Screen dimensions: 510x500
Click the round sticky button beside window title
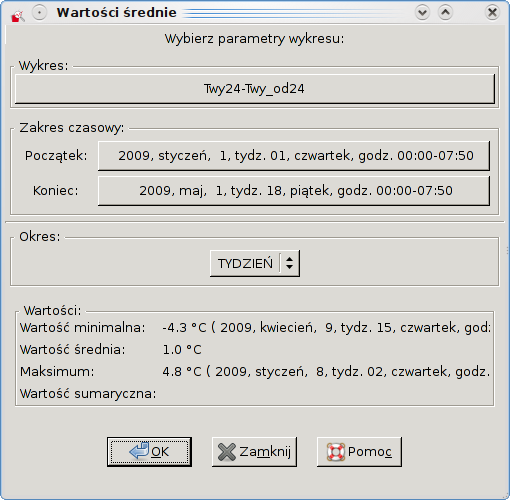[x=39, y=13]
